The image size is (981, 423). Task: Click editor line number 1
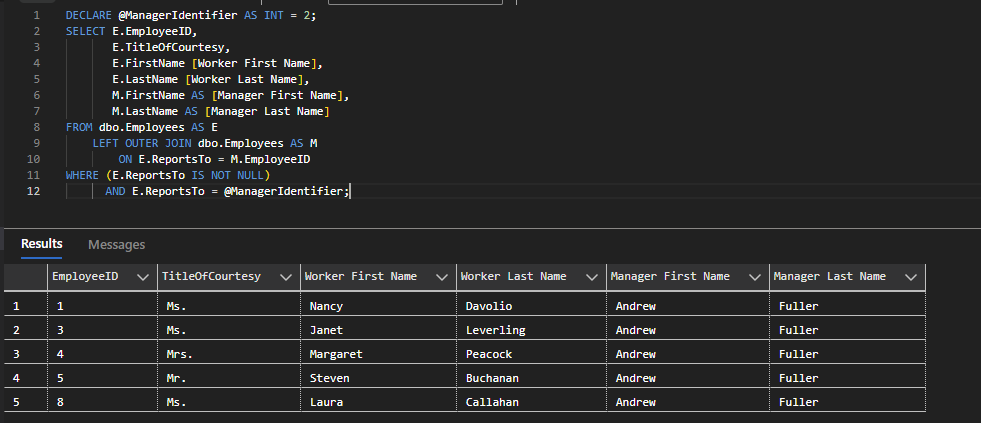36,15
